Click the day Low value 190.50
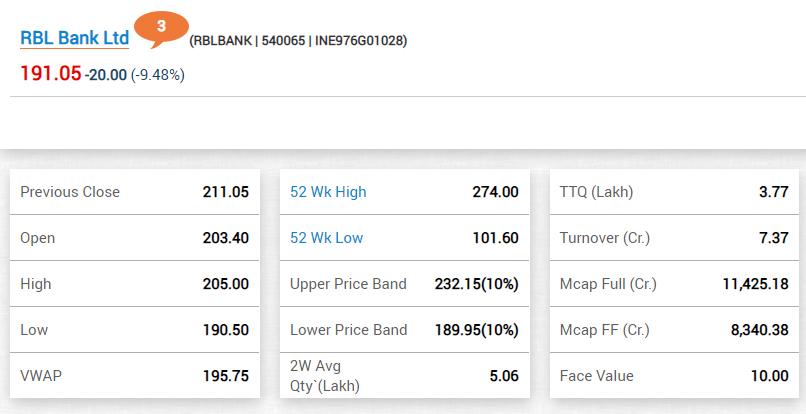This screenshot has height=414, width=806. (225, 330)
